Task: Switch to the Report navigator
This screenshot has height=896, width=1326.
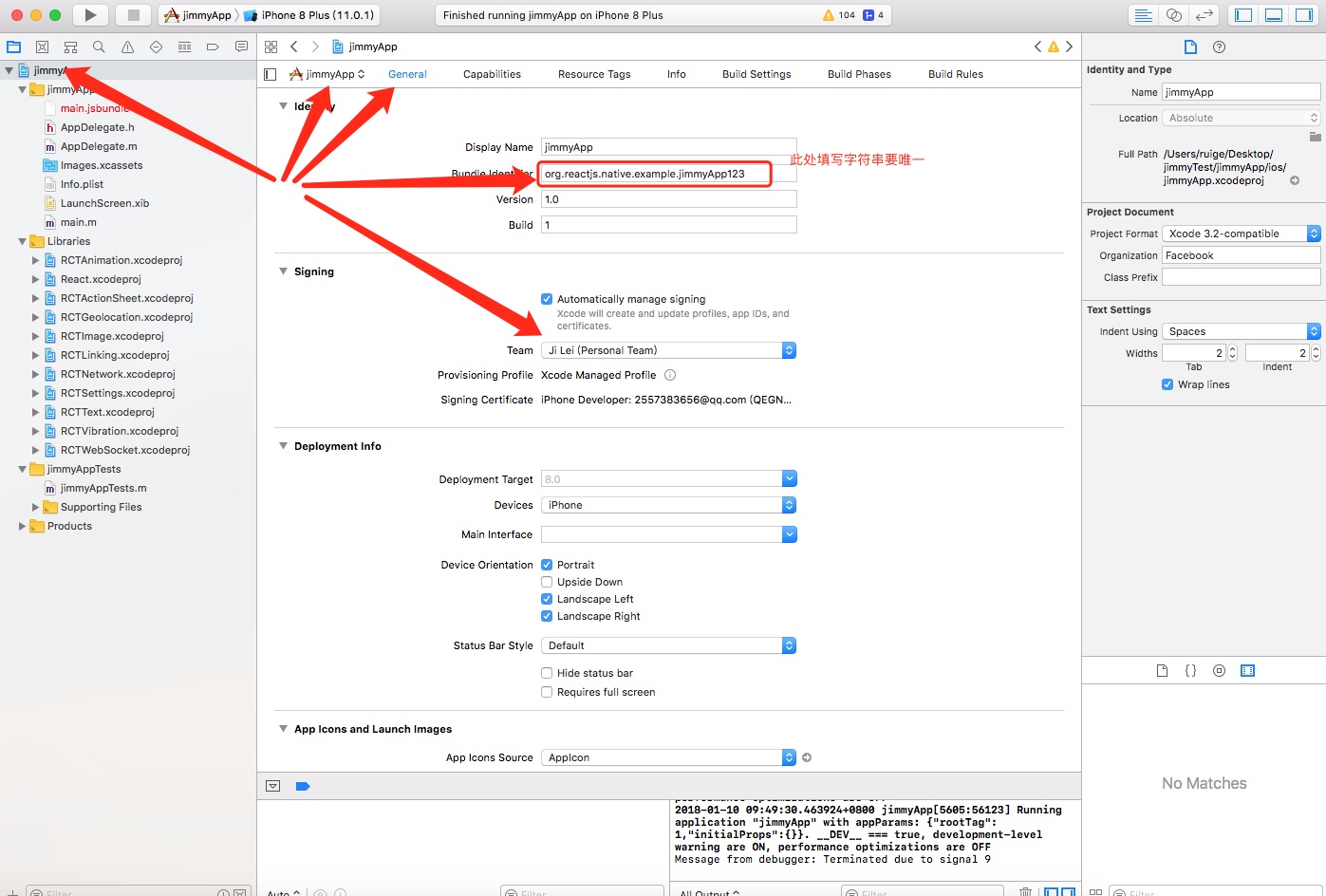Action: click(241, 46)
